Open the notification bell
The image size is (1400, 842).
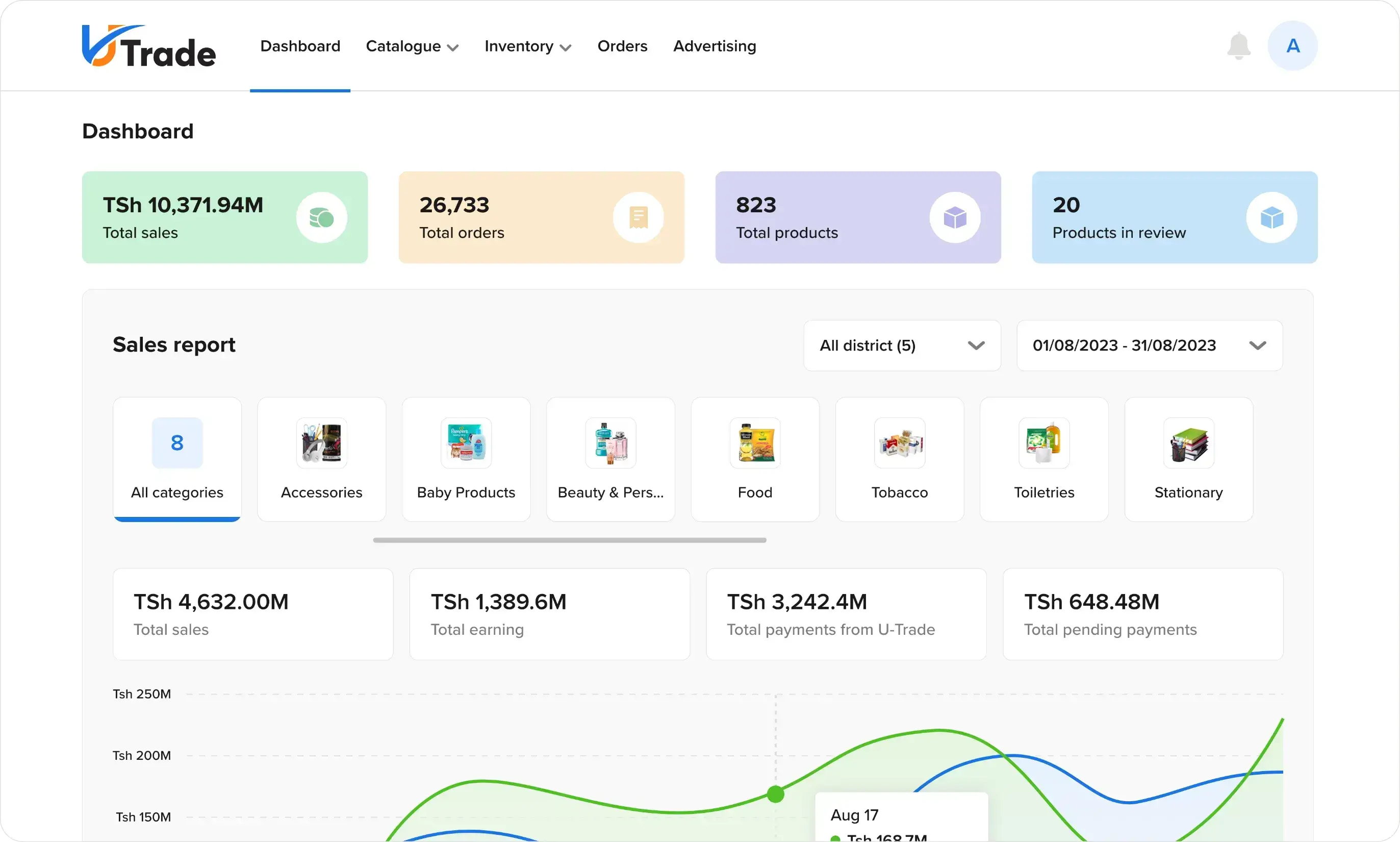[1238, 45]
